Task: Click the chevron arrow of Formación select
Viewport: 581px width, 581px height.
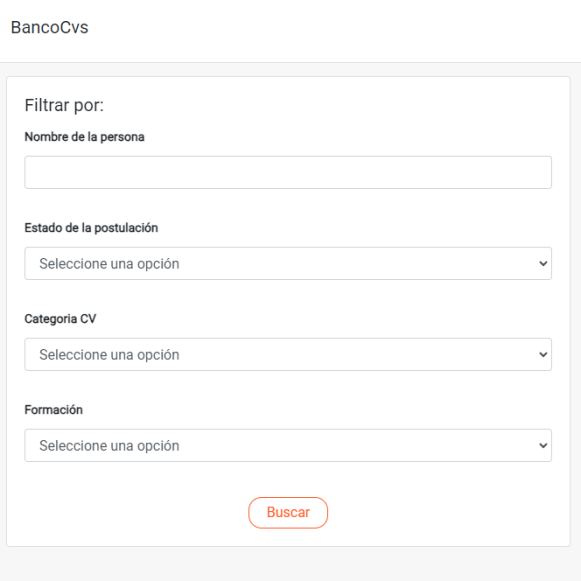Action: click(x=543, y=445)
